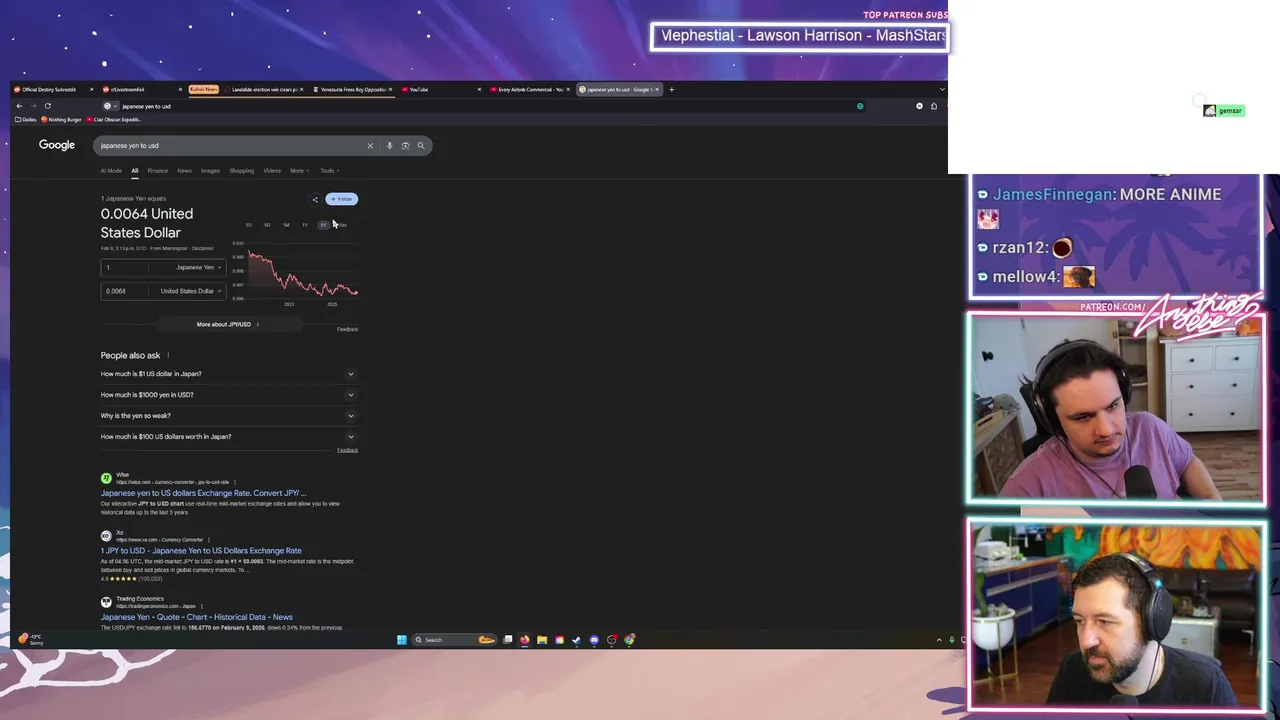Switch to Images results tab

pyautogui.click(x=210, y=171)
